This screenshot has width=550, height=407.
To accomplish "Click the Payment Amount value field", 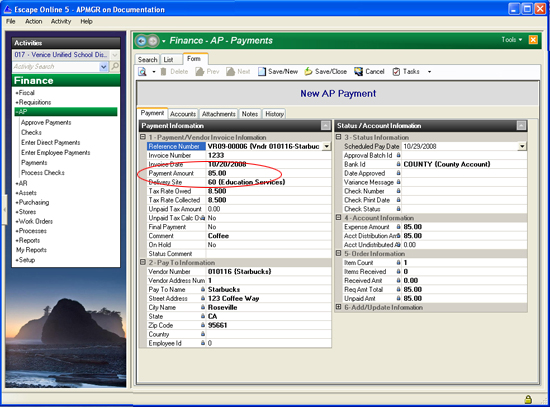I will coord(268,173).
